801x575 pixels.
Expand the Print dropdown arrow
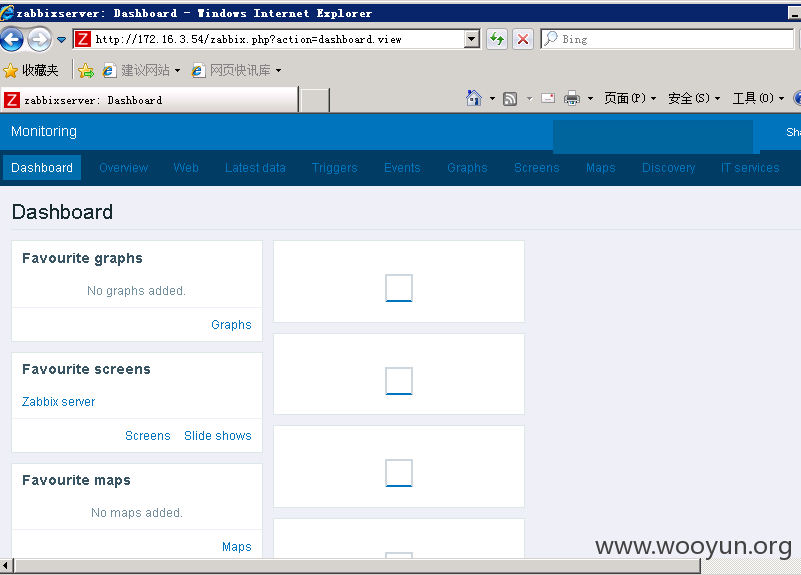point(591,99)
